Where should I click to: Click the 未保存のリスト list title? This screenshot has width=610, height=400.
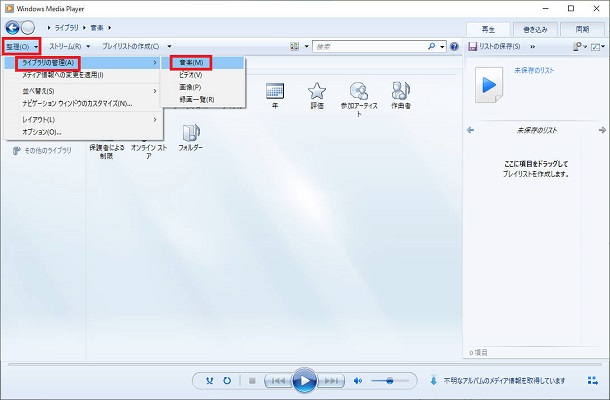[536, 130]
